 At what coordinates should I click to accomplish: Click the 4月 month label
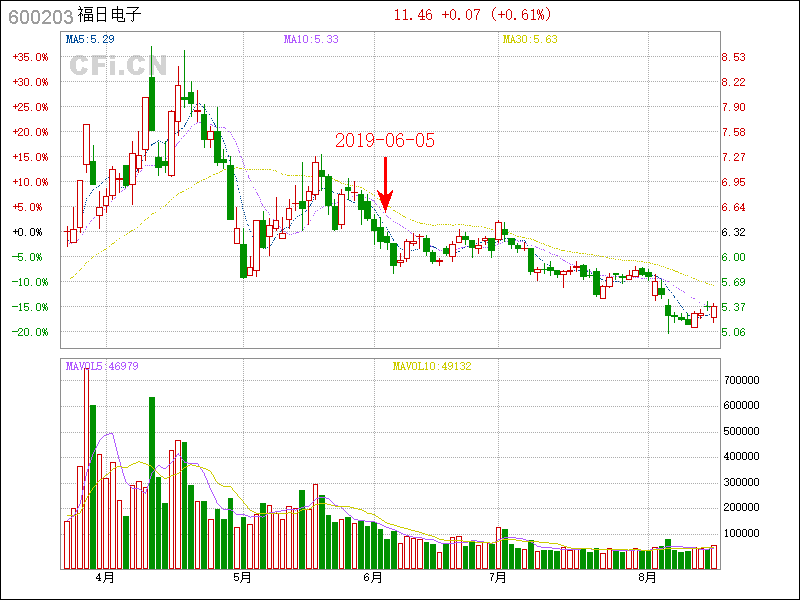[105, 578]
